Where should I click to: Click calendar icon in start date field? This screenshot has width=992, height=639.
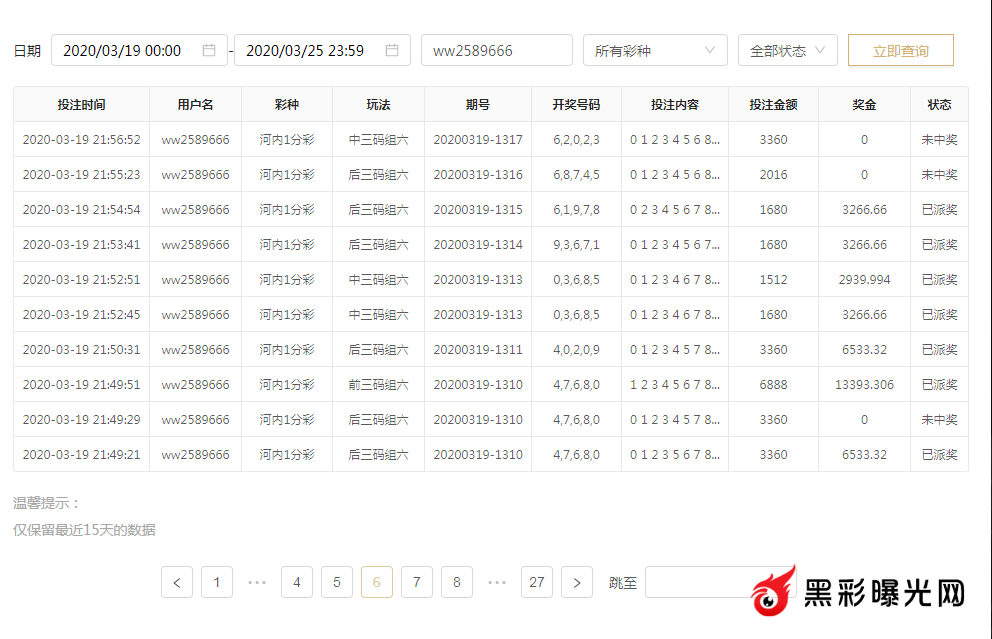click(209, 50)
